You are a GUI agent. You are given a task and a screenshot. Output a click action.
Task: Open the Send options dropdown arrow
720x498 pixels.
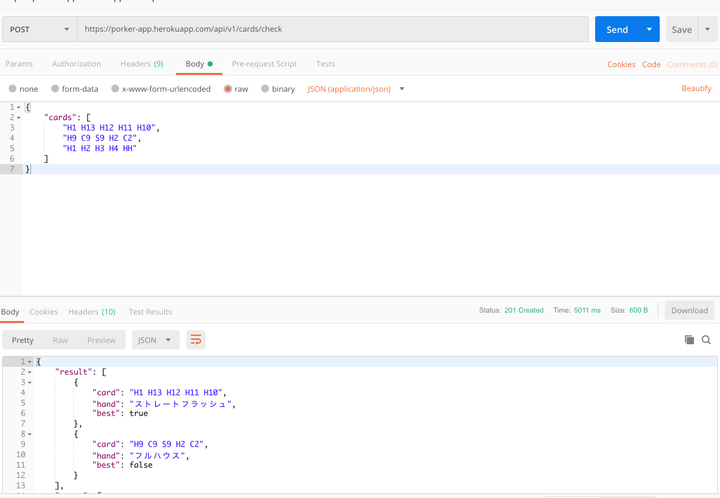click(x=649, y=29)
